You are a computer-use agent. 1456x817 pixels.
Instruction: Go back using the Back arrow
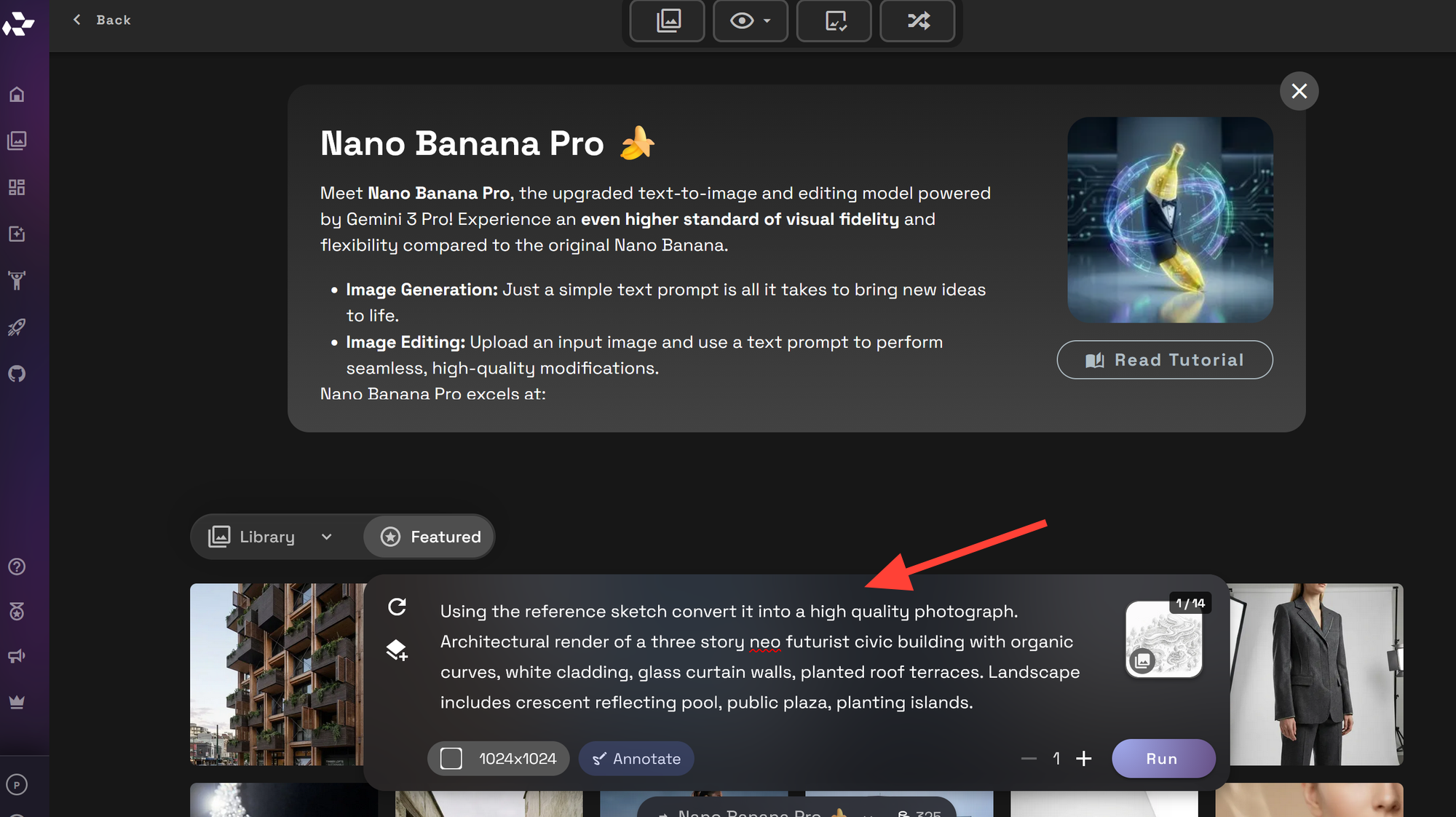tap(102, 20)
